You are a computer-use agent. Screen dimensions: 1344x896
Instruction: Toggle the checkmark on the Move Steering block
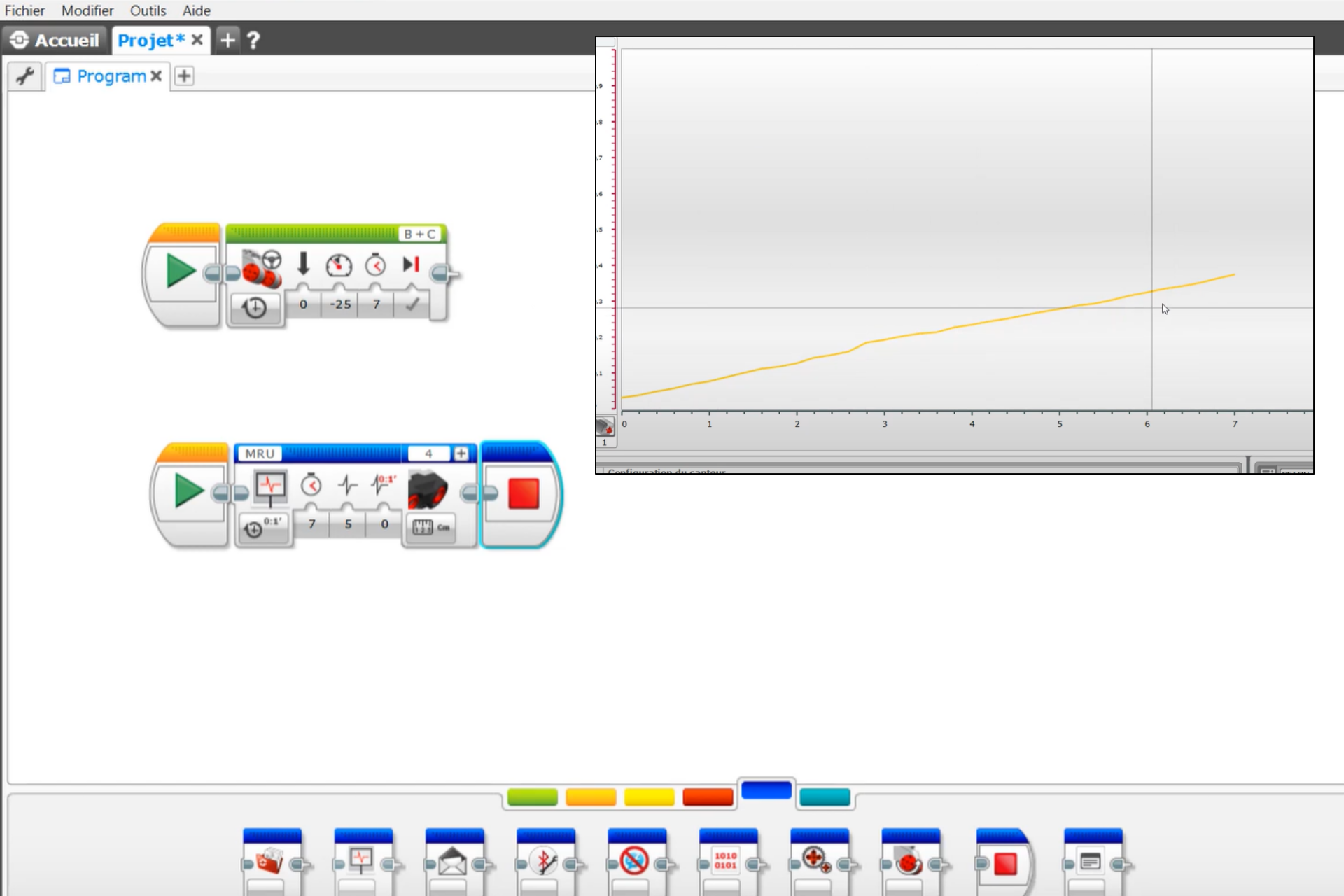412,304
